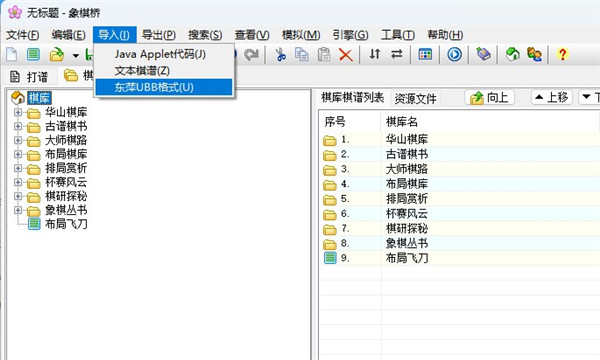This screenshot has height=360, width=600.
Task: Click the Paste clipboard icon
Action: click(324, 54)
